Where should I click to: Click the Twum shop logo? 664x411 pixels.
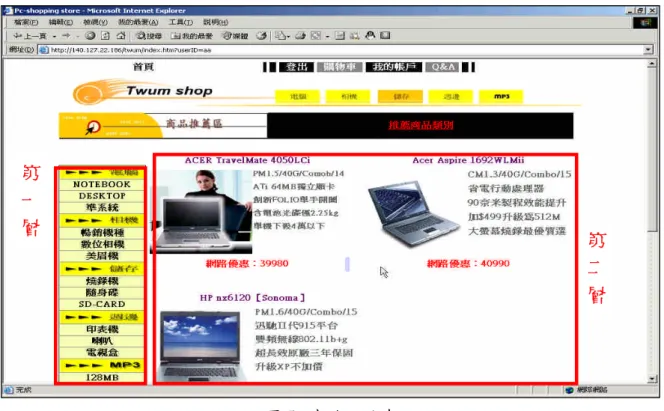tap(144, 91)
